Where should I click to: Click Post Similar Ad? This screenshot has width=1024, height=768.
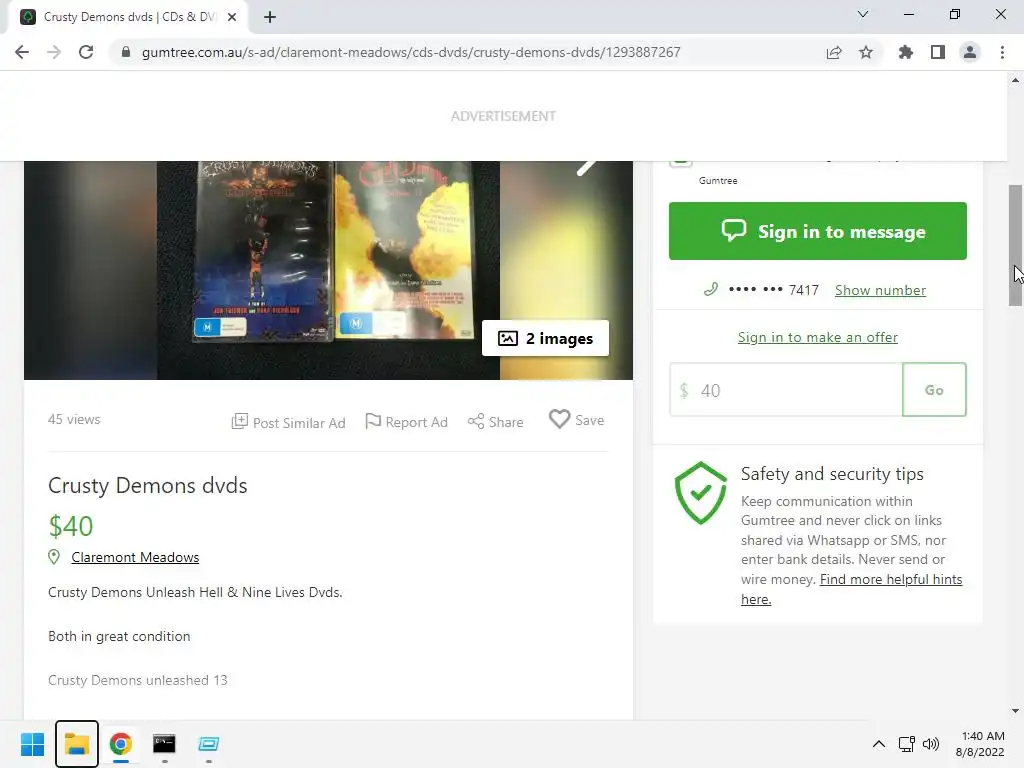pyautogui.click(x=289, y=423)
